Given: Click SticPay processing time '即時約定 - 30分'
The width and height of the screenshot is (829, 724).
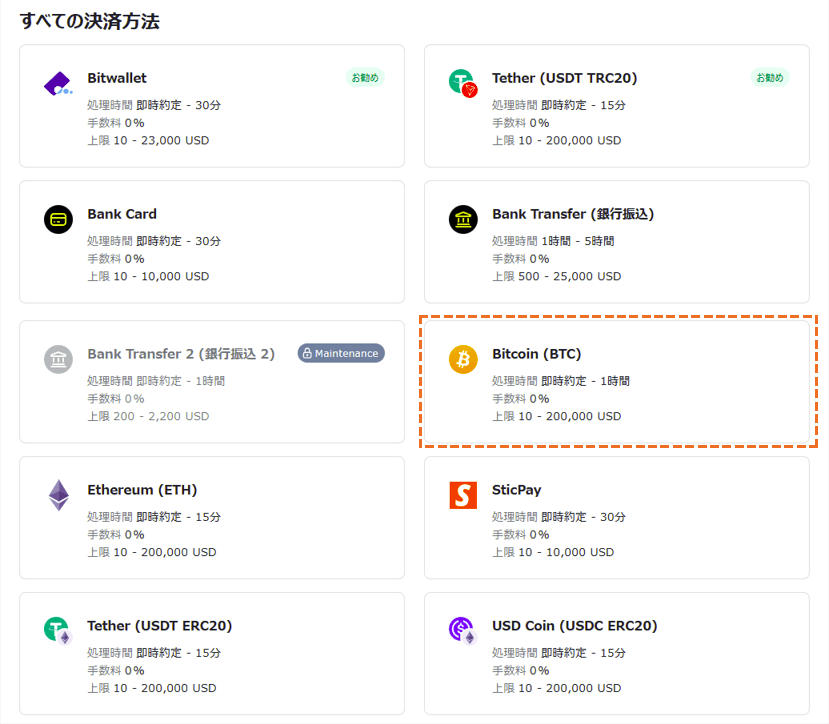Looking at the screenshot, I should coord(584,516).
